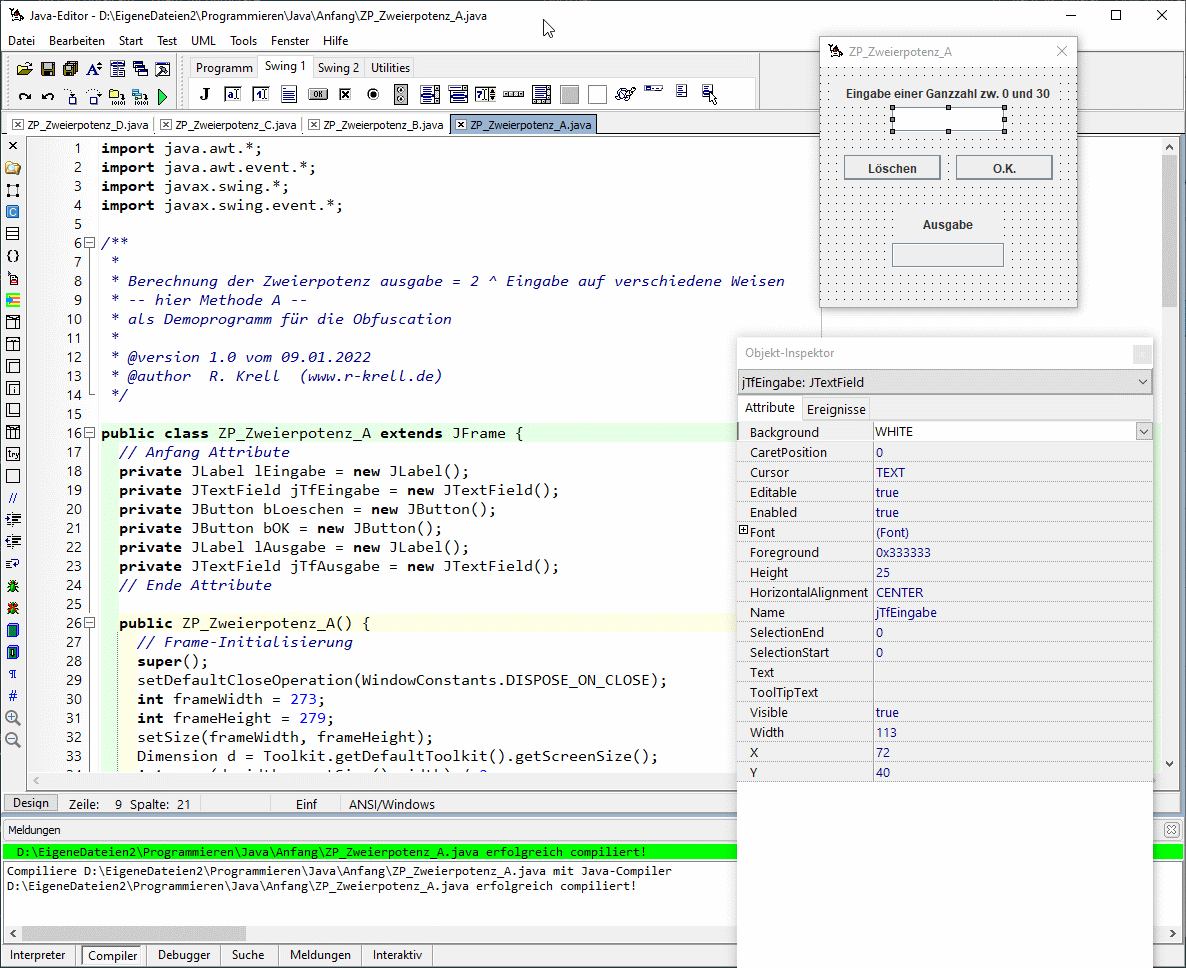Open the UML menu
This screenshot has height=968, width=1186.
(203, 41)
